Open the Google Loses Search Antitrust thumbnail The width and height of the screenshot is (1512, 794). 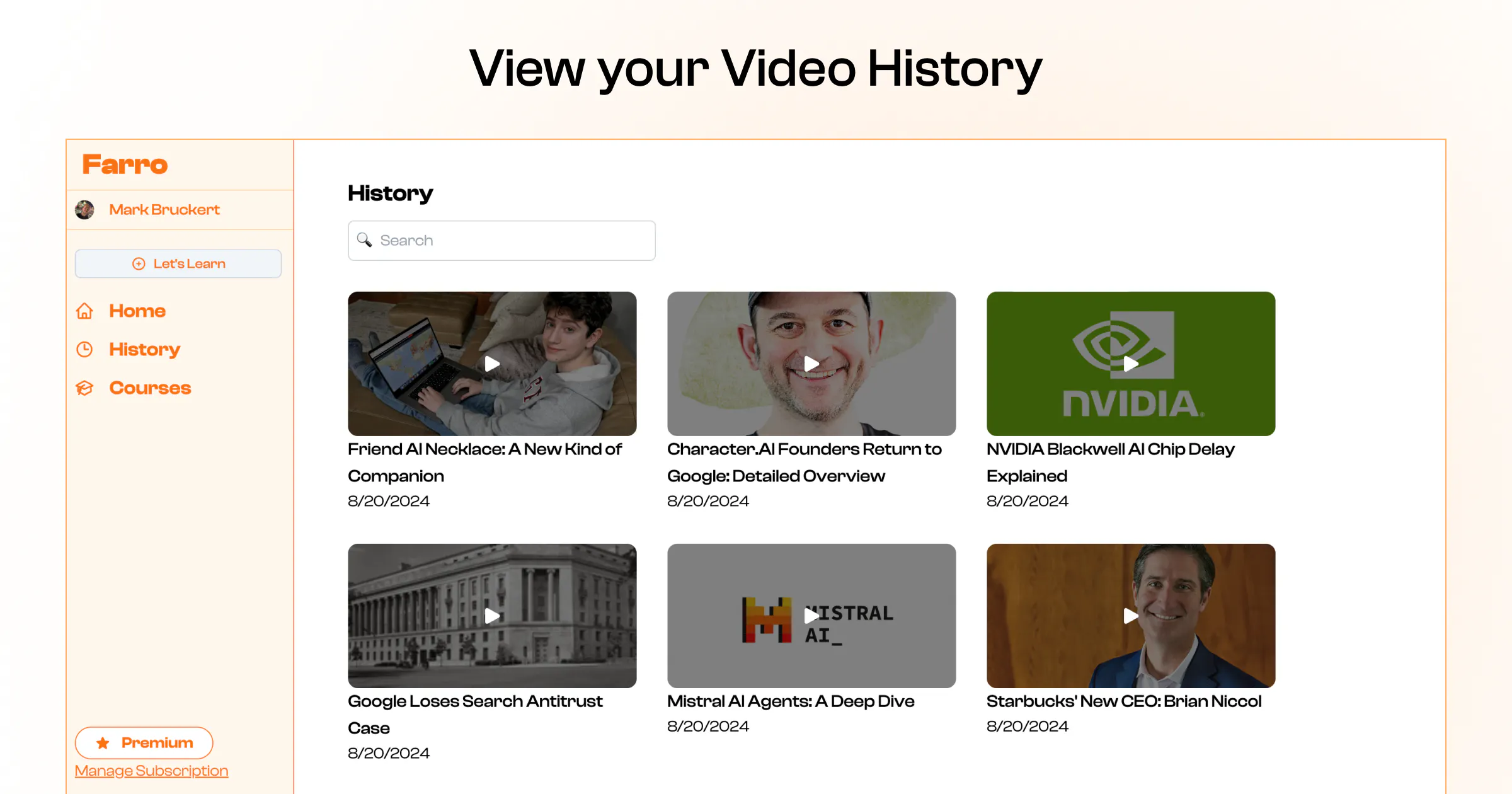pyautogui.click(x=492, y=616)
